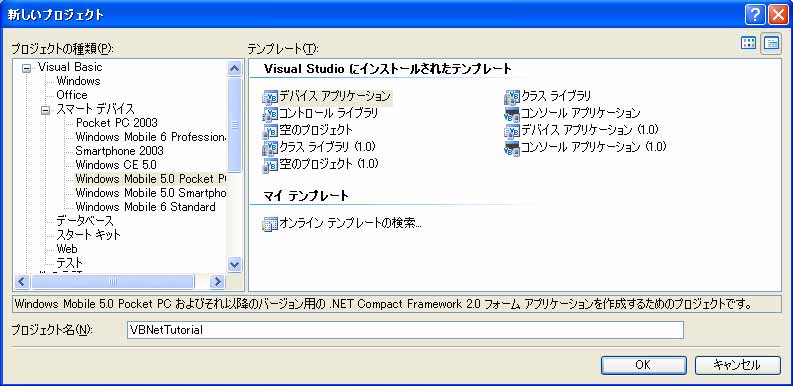Select the クラス ライブラリ (1.0) template icon
The height and width of the screenshot is (386, 793).
(x=271, y=148)
